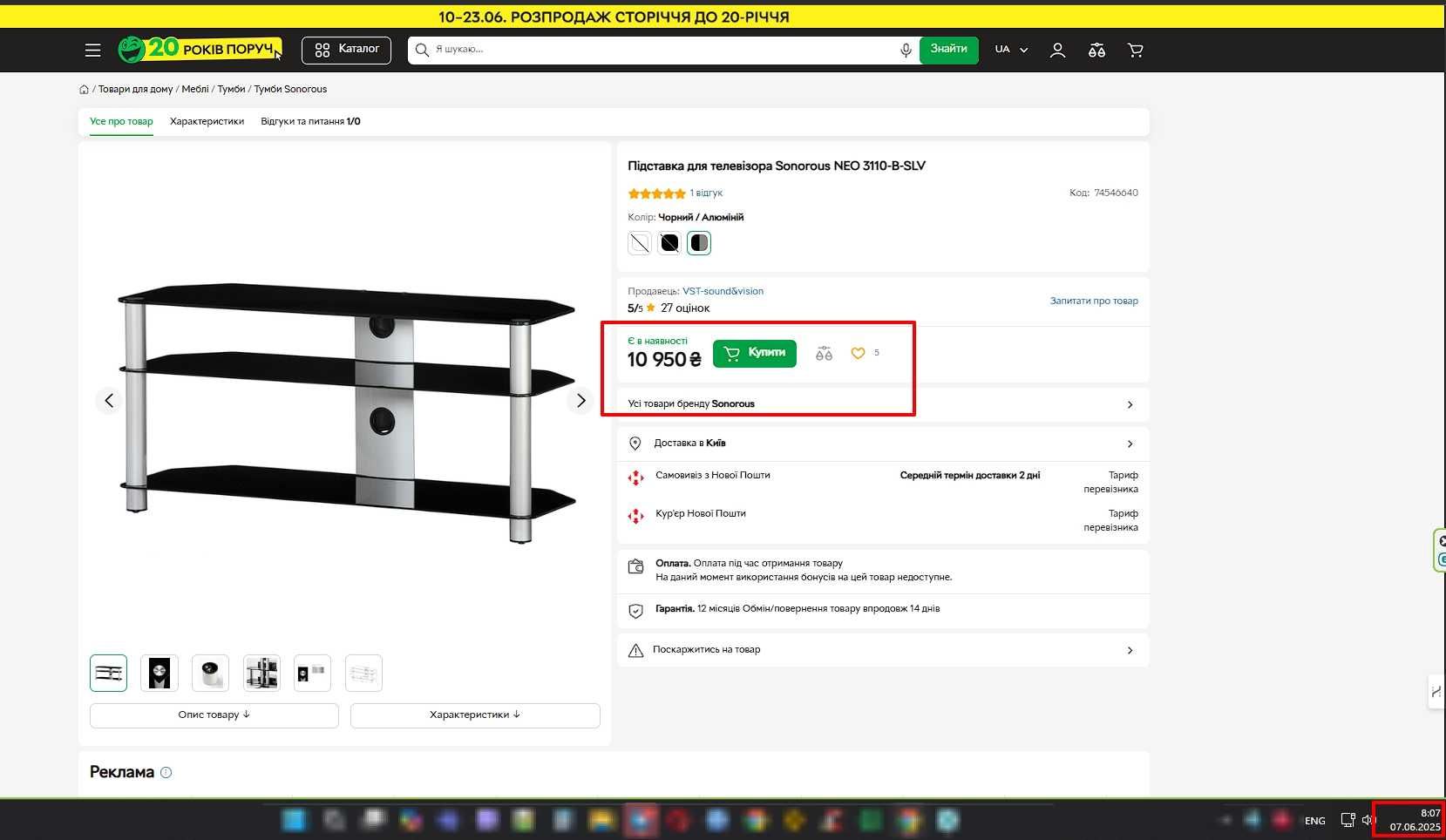Show next product image
1446x840 pixels.
coord(580,401)
